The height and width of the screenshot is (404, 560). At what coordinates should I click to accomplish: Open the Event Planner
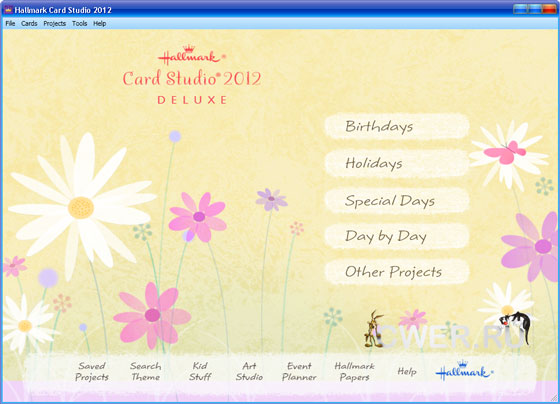[x=299, y=371]
